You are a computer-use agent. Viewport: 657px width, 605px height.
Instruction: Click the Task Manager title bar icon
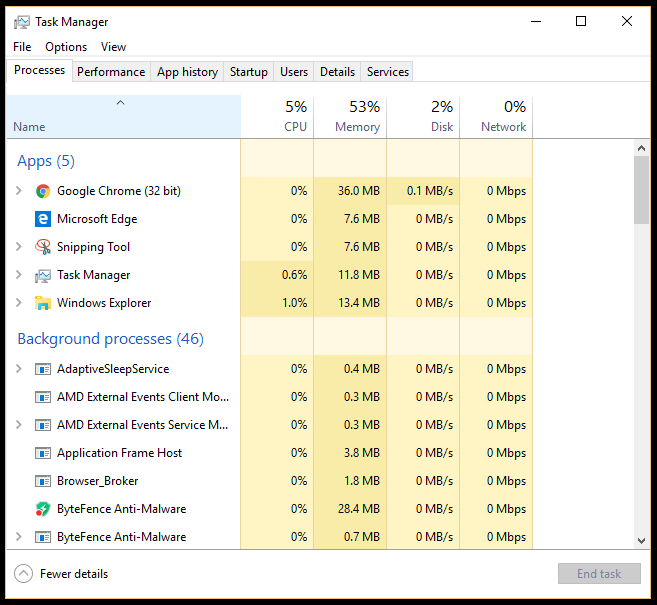pyautogui.click(x=22, y=22)
